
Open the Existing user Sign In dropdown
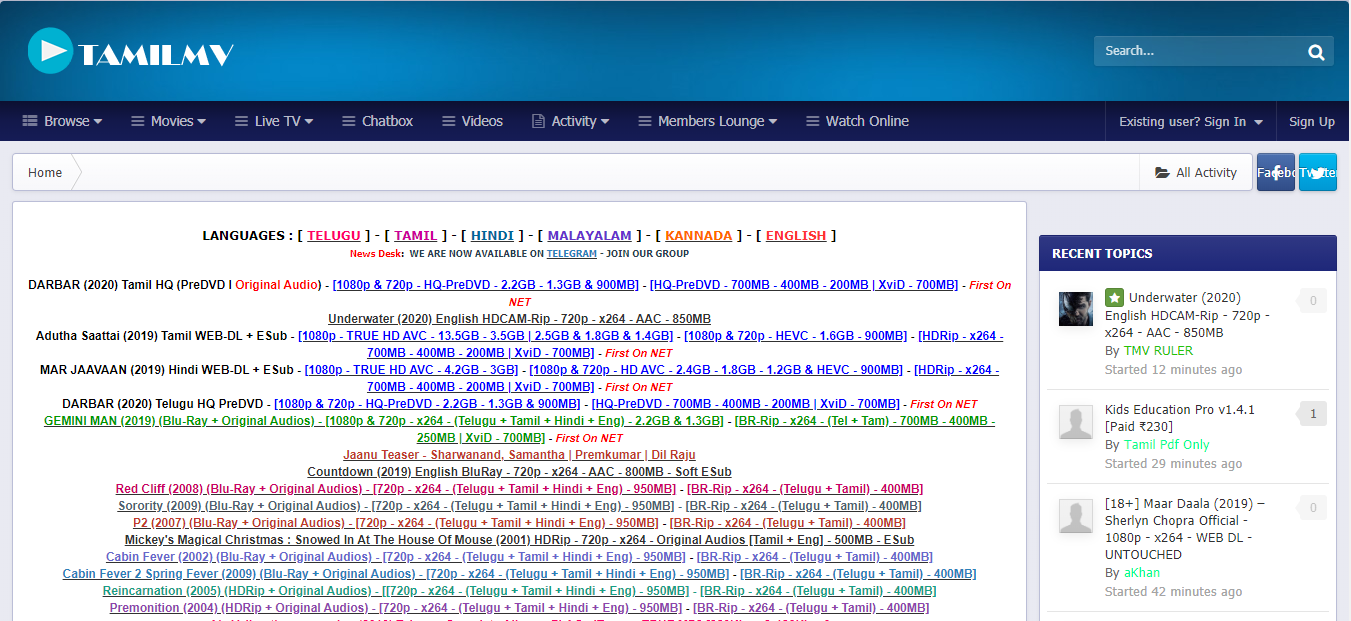1191,122
